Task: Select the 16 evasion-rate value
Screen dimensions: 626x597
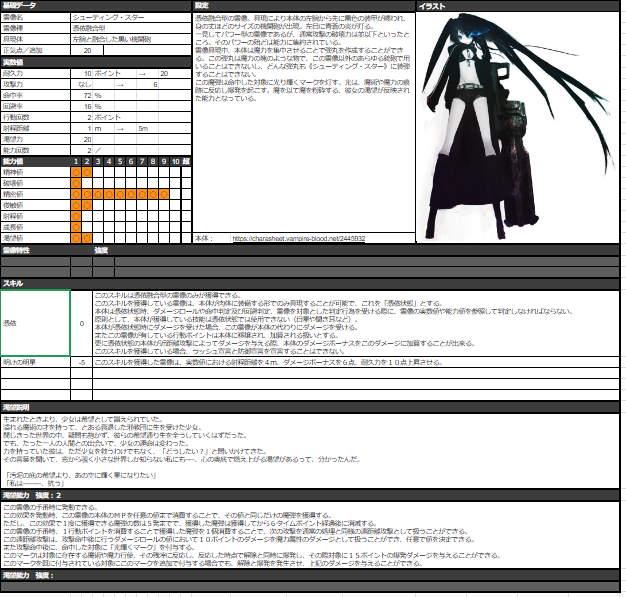Action: (82, 106)
